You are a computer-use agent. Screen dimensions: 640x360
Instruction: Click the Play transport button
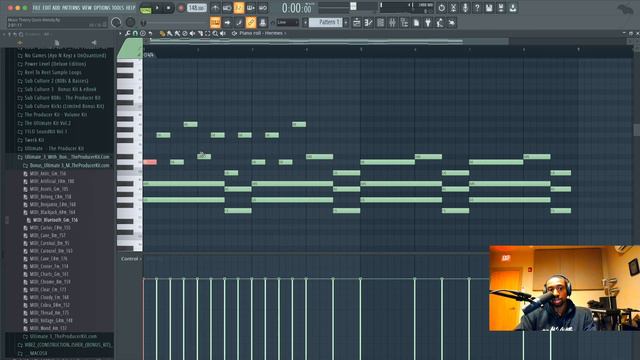[157, 8]
